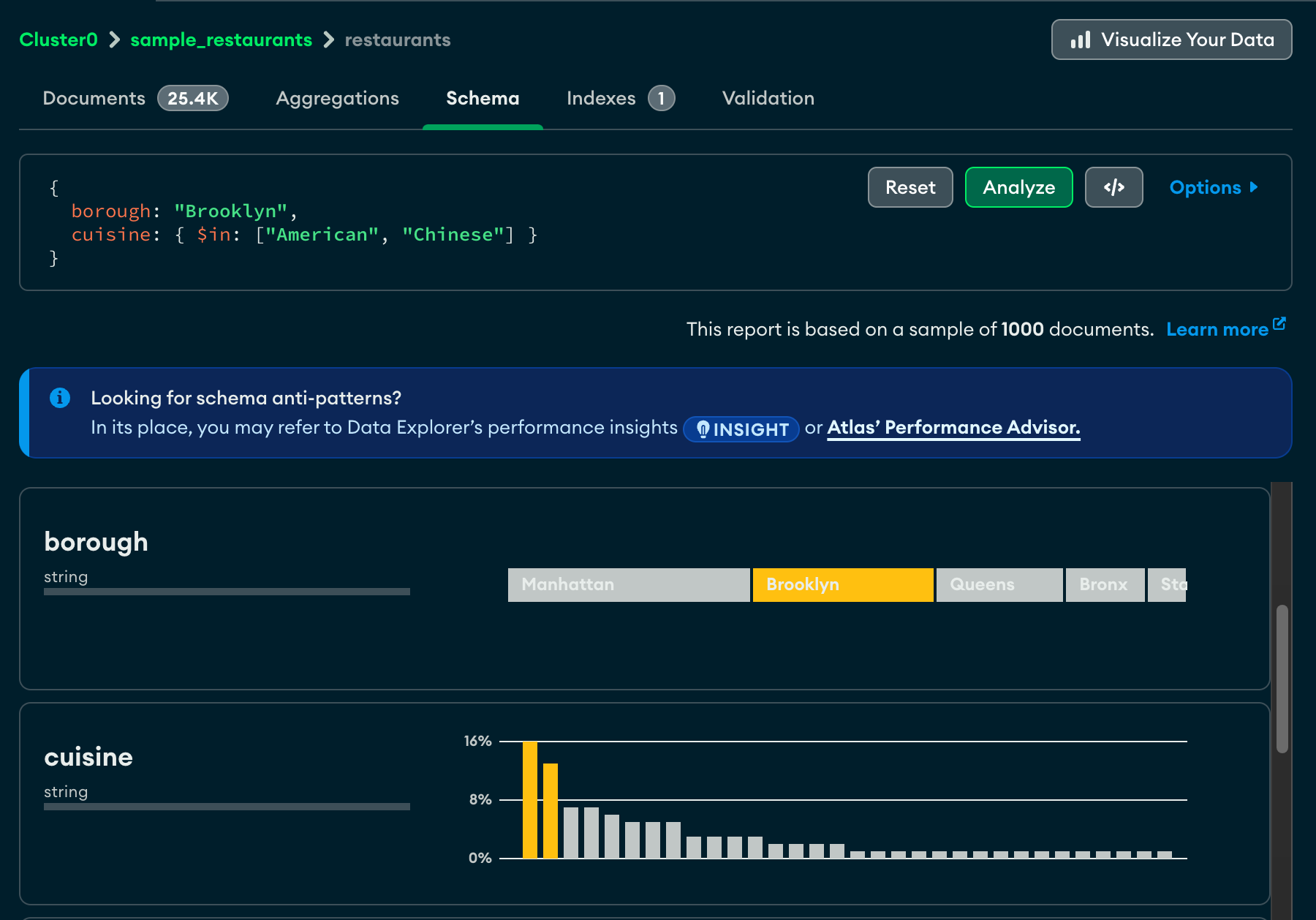Click the bar chart icon in Visualize button

tap(1080, 40)
